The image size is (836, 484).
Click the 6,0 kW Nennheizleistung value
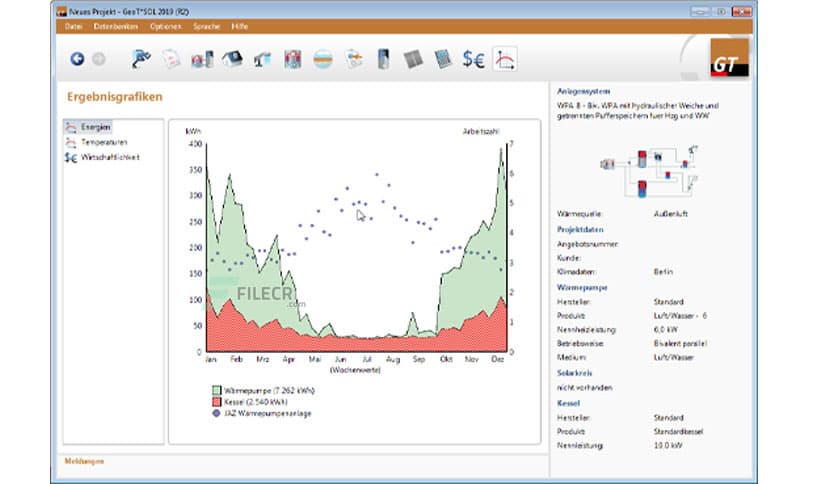click(x=665, y=330)
